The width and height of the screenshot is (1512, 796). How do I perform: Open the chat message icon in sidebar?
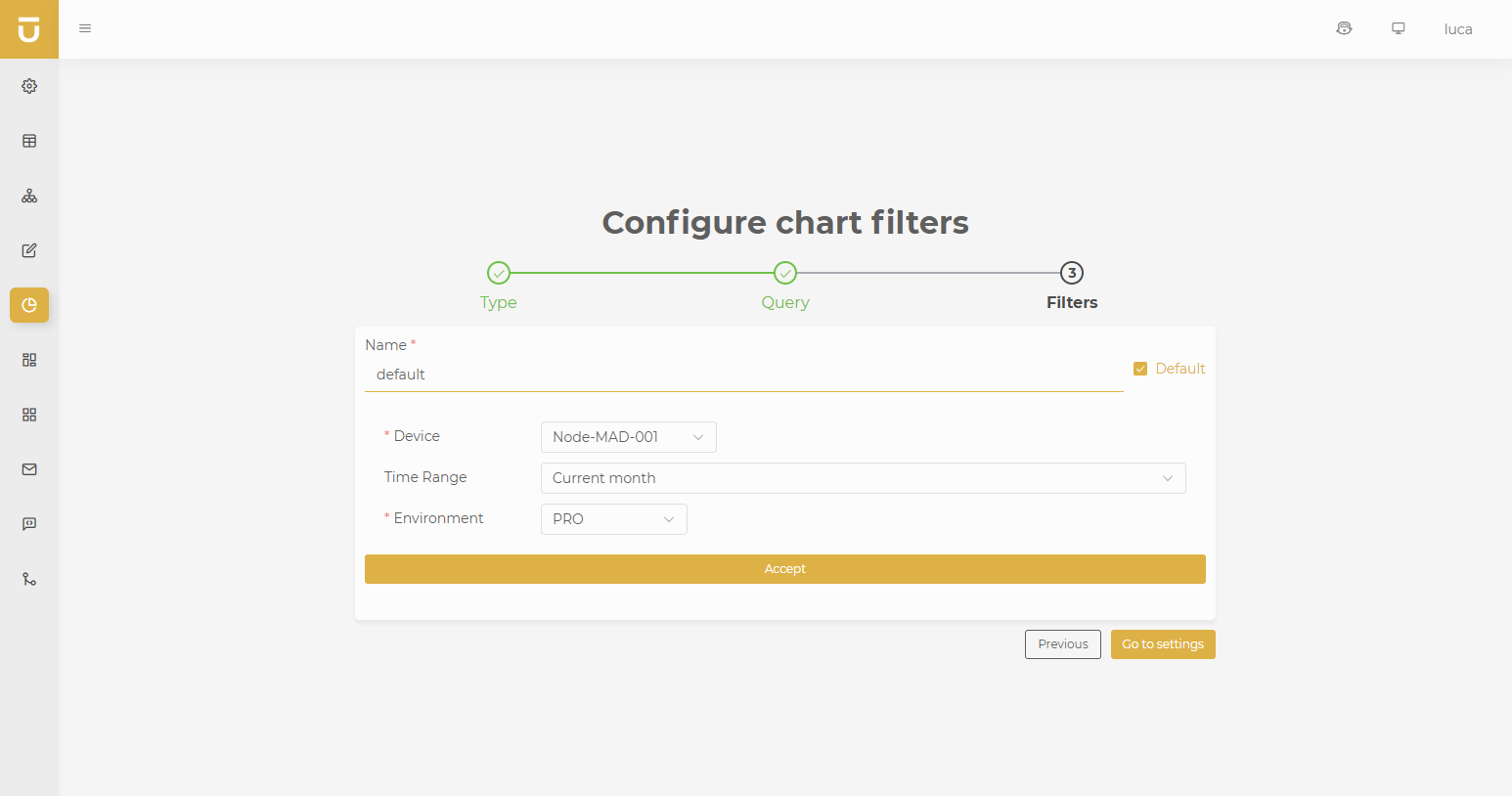click(29, 524)
